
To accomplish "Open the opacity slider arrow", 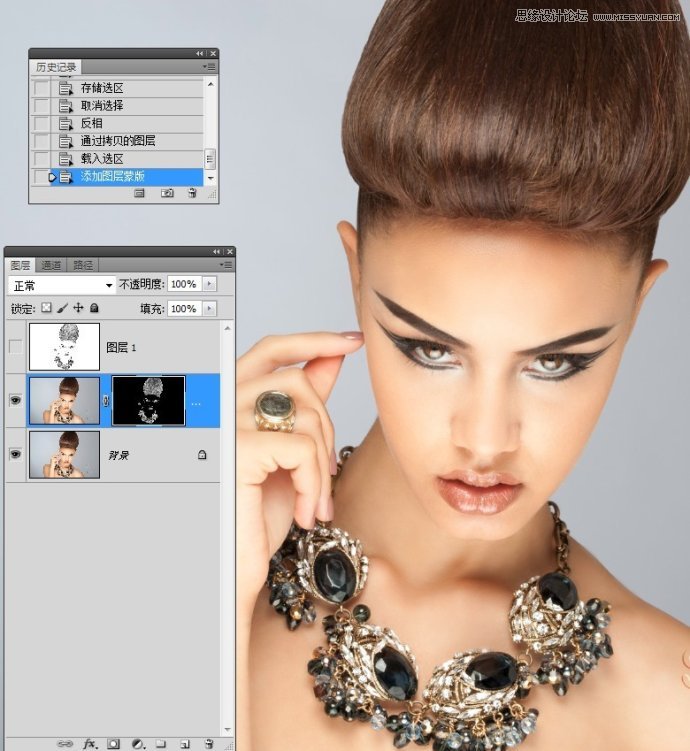I will pyautogui.click(x=209, y=284).
